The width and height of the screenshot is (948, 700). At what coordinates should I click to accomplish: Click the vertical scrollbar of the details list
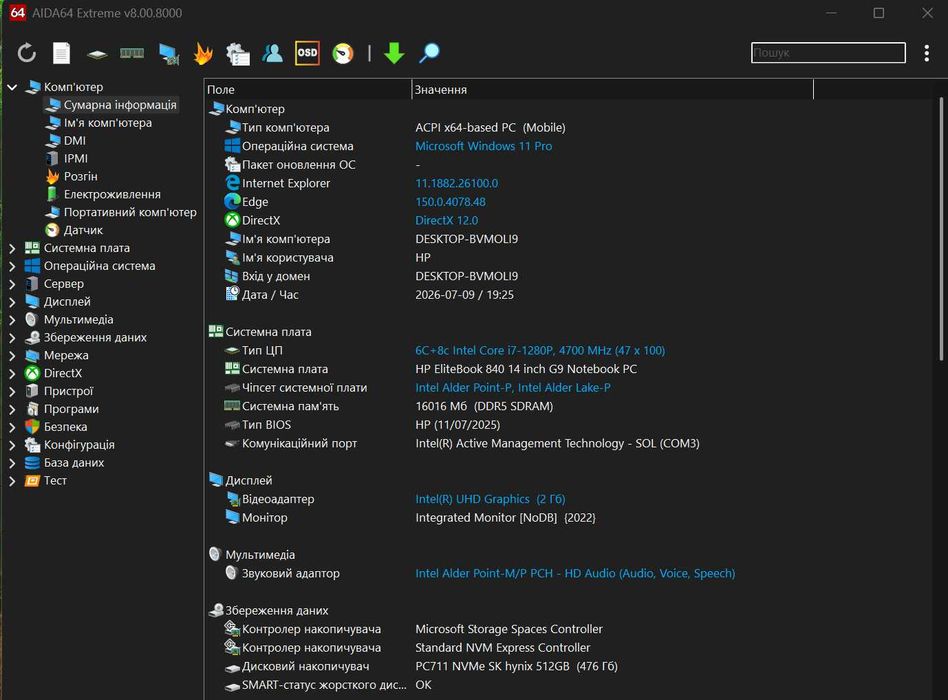(x=941, y=230)
